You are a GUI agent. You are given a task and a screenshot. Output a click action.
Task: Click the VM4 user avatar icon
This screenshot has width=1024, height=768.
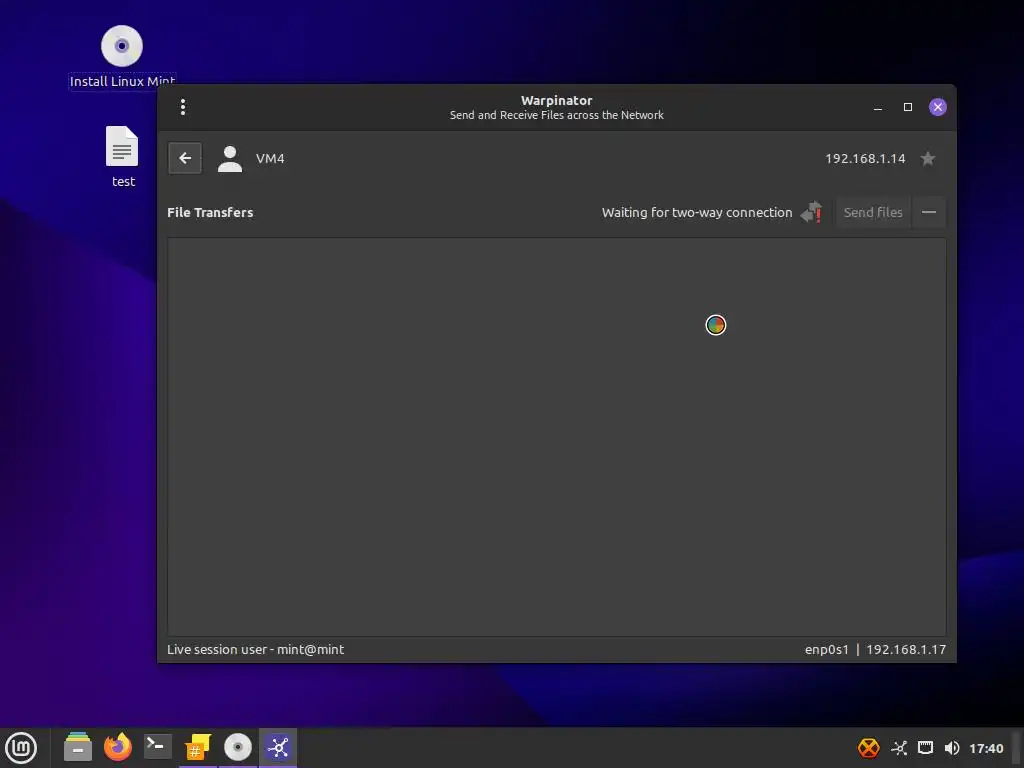point(230,159)
